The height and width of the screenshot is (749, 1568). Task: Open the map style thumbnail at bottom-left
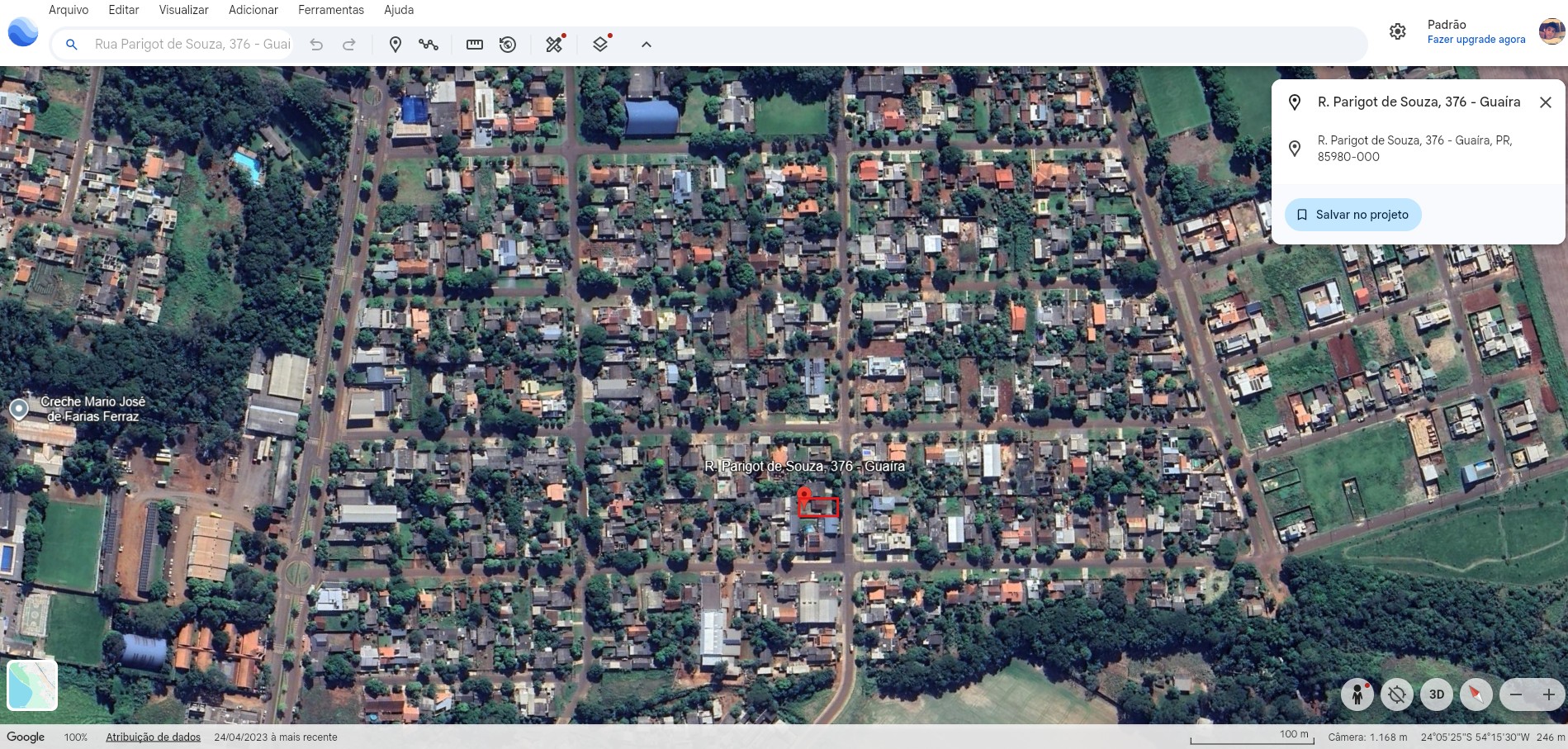[x=32, y=685]
